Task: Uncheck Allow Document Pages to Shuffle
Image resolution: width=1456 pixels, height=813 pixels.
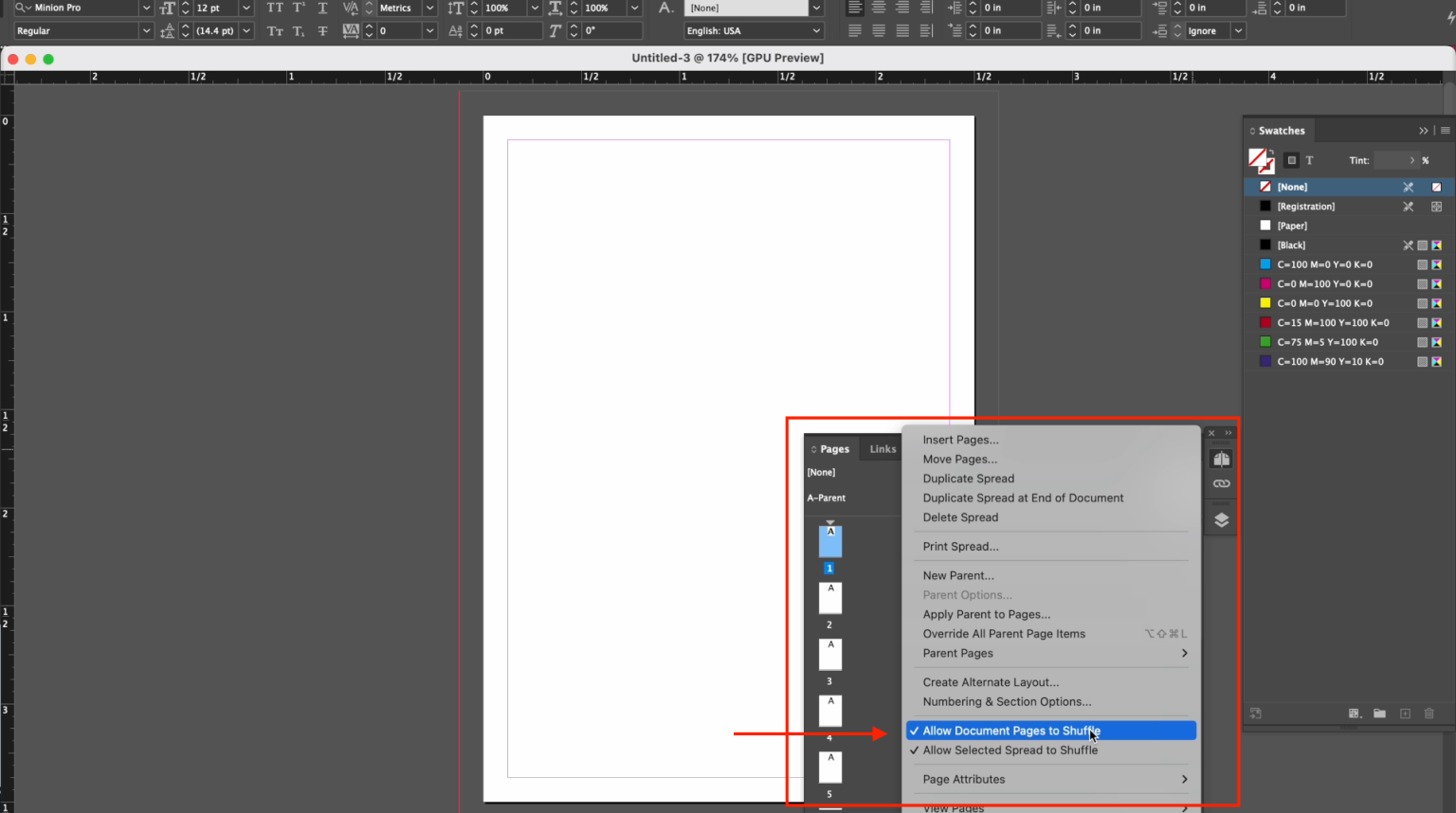Action: [1007, 731]
